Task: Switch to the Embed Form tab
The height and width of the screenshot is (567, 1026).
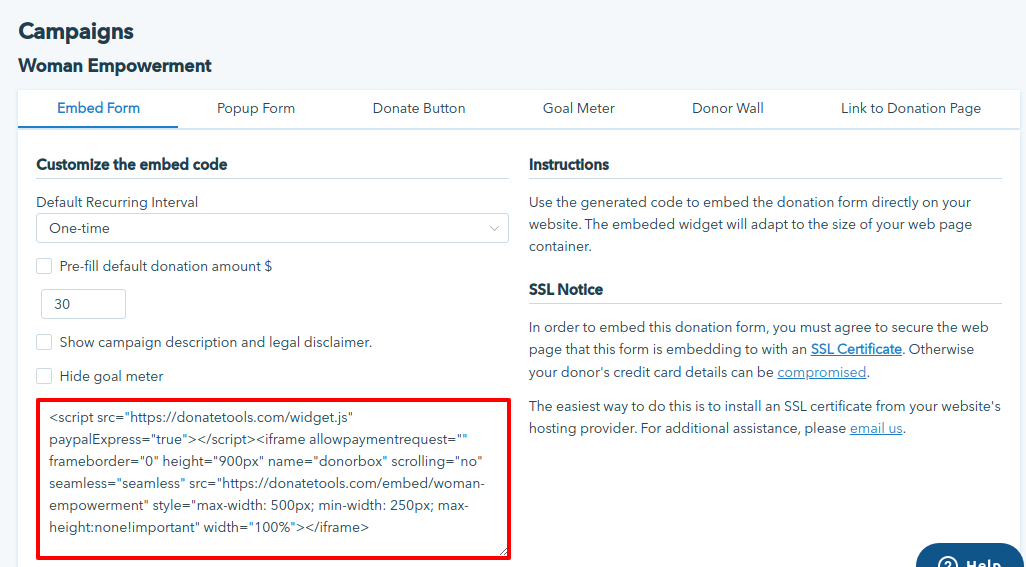Action: click(98, 108)
